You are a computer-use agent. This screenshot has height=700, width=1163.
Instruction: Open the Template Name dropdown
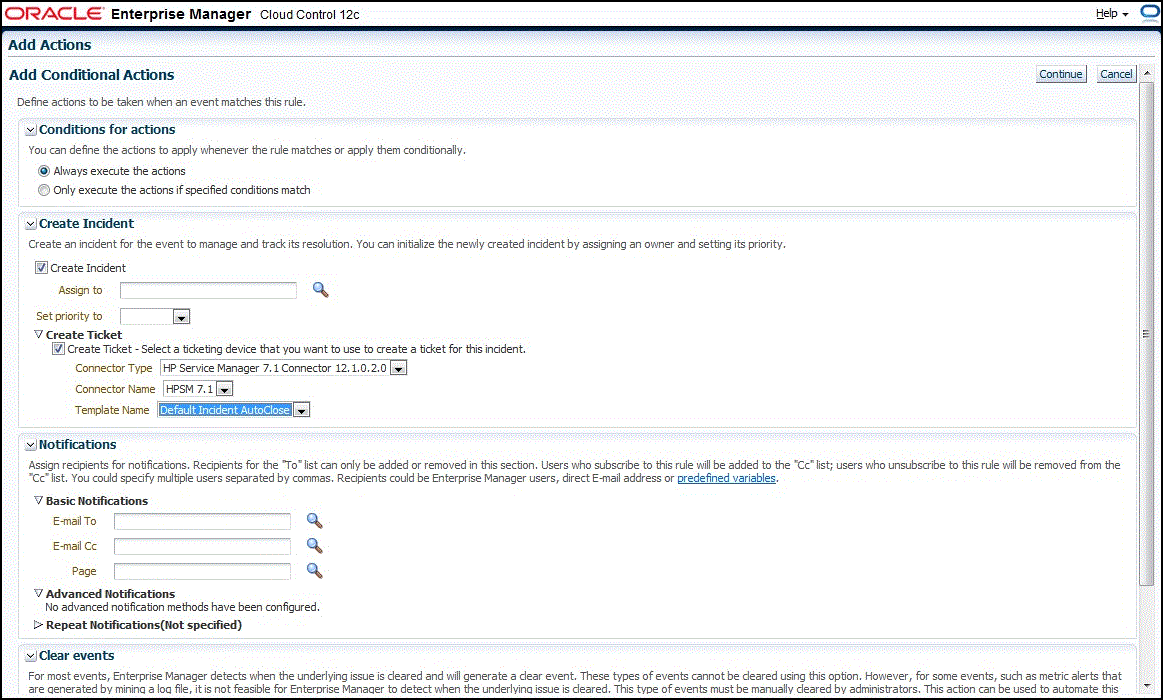point(301,410)
